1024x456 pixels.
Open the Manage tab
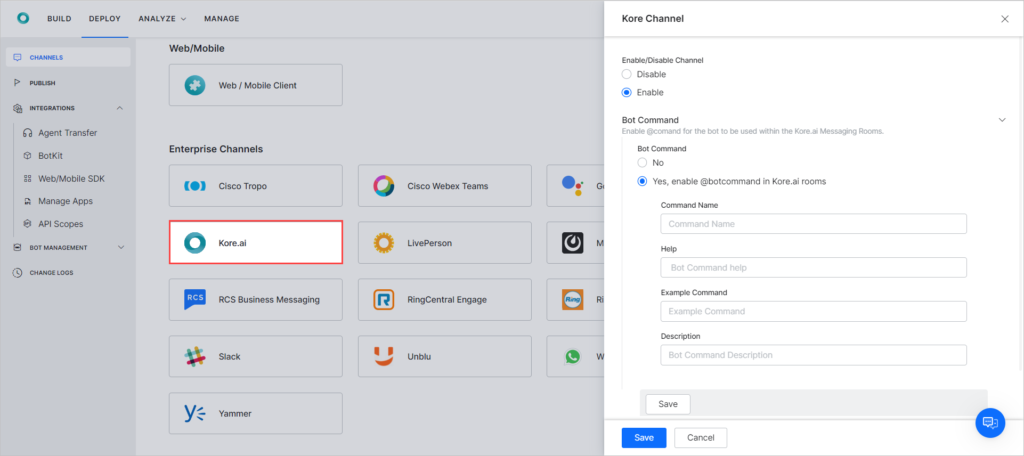pyautogui.click(x=221, y=19)
